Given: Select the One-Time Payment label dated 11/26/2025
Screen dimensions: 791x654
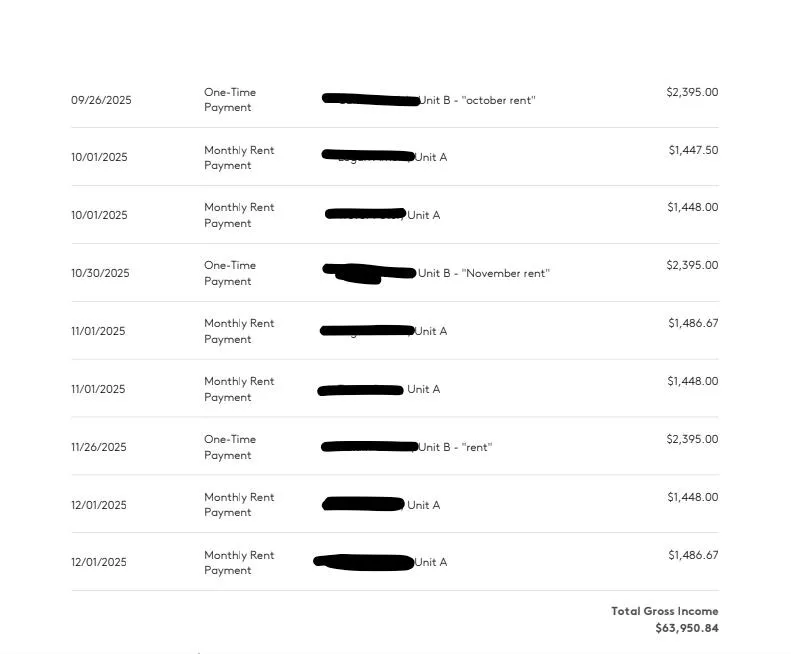Looking at the screenshot, I should 230,447.
